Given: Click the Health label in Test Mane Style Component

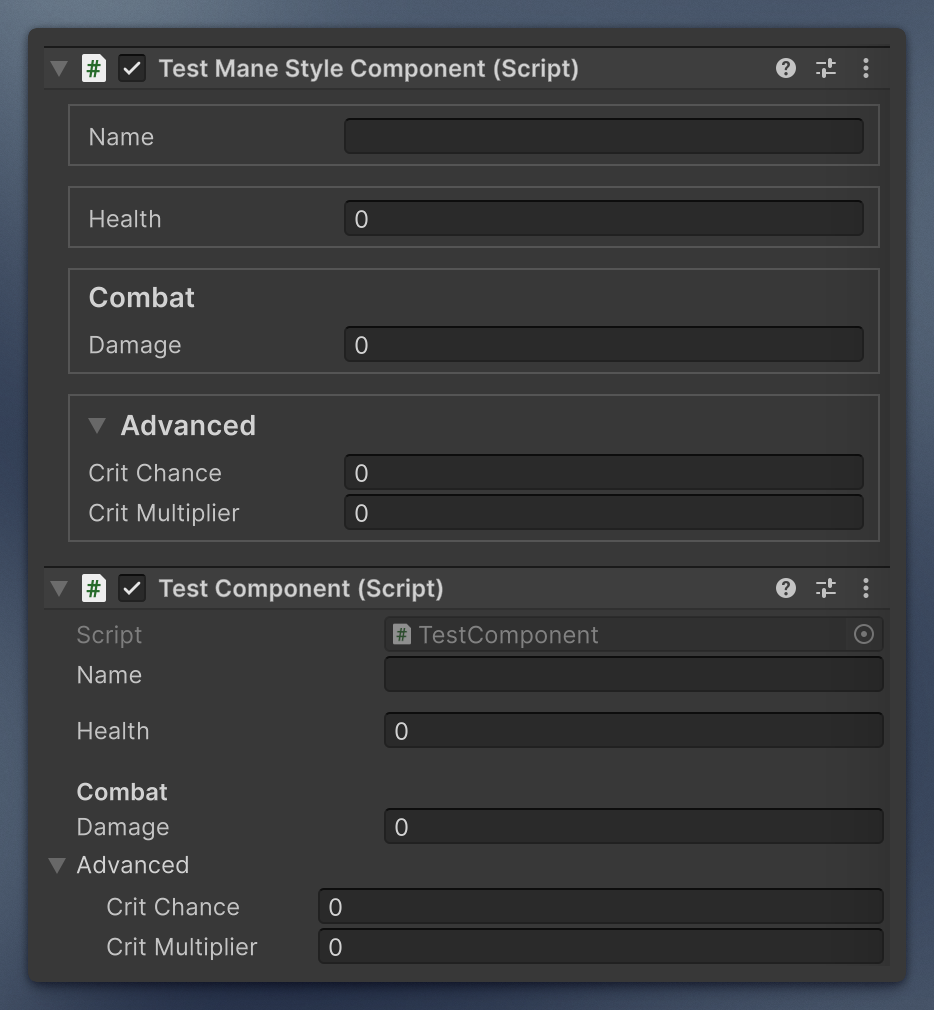Looking at the screenshot, I should tap(125, 219).
